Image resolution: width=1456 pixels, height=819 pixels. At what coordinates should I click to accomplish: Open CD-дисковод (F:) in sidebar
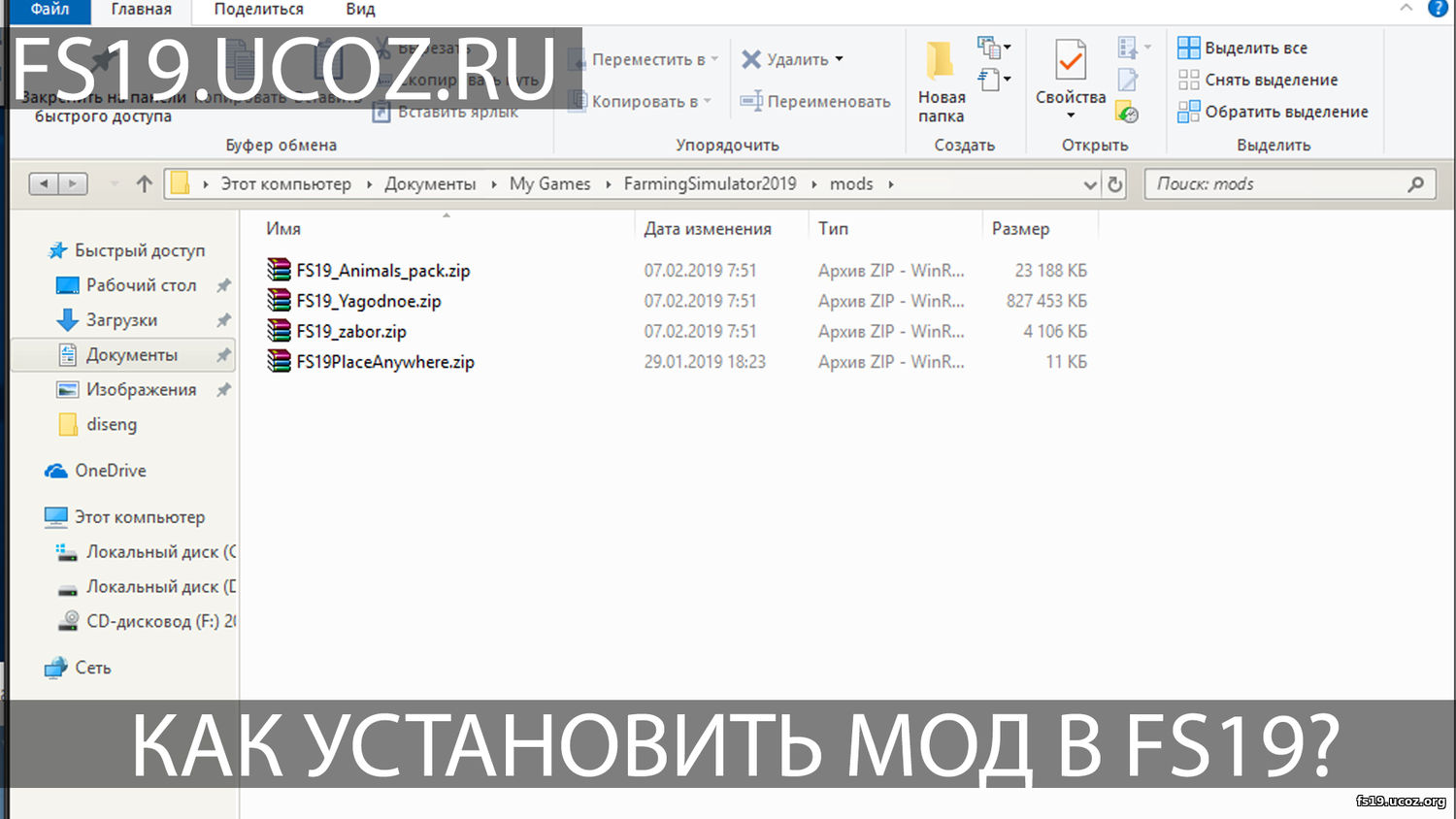(x=146, y=621)
